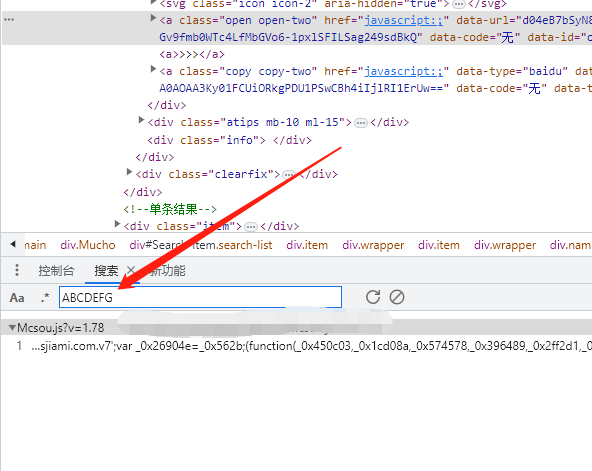Select the first div.wrapper breadcrumb
The height and width of the screenshot is (471, 592).
tap(373, 245)
